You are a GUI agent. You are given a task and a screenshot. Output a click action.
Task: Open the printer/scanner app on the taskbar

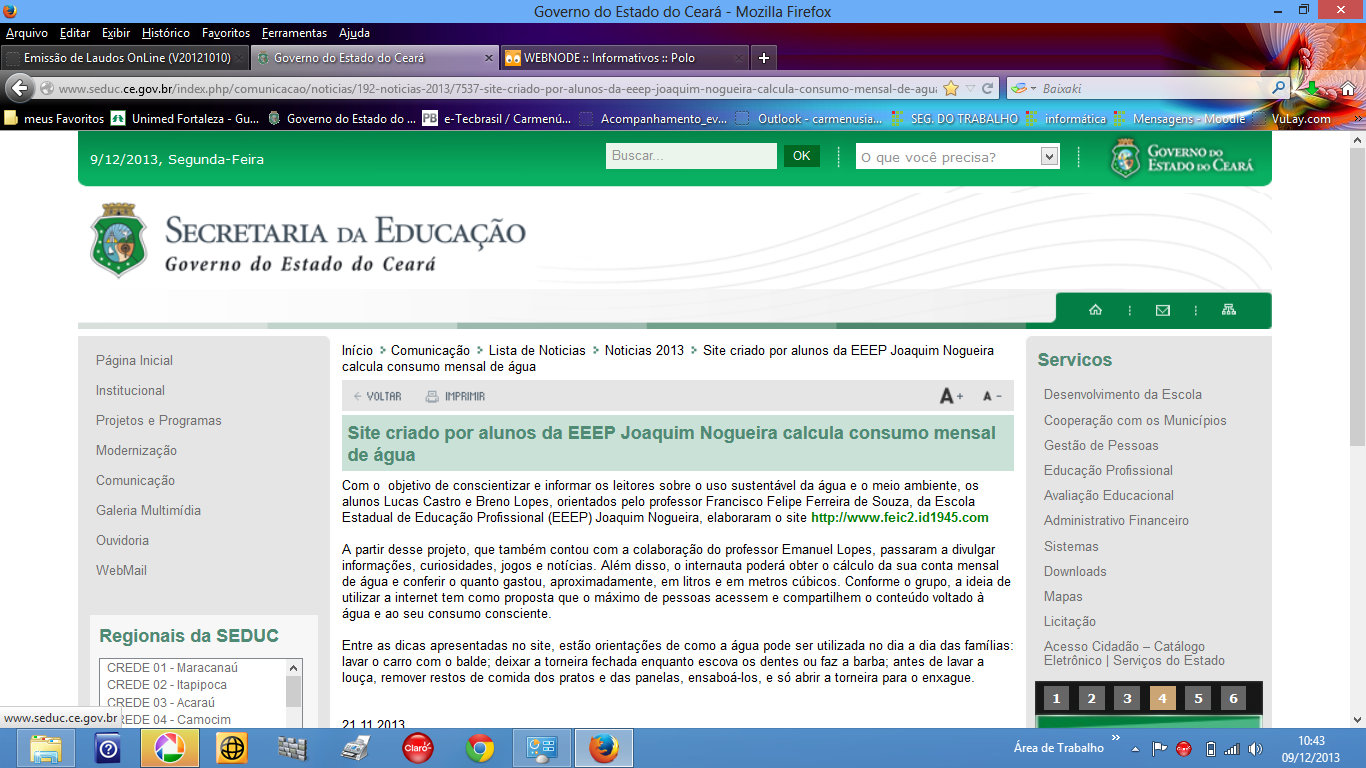point(356,748)
